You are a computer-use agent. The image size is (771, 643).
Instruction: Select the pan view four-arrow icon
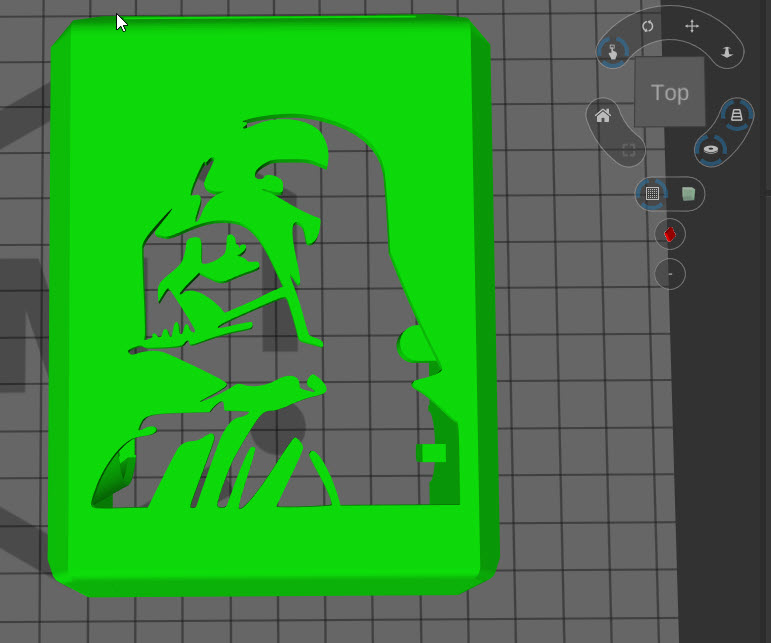[x=692, y=26]
